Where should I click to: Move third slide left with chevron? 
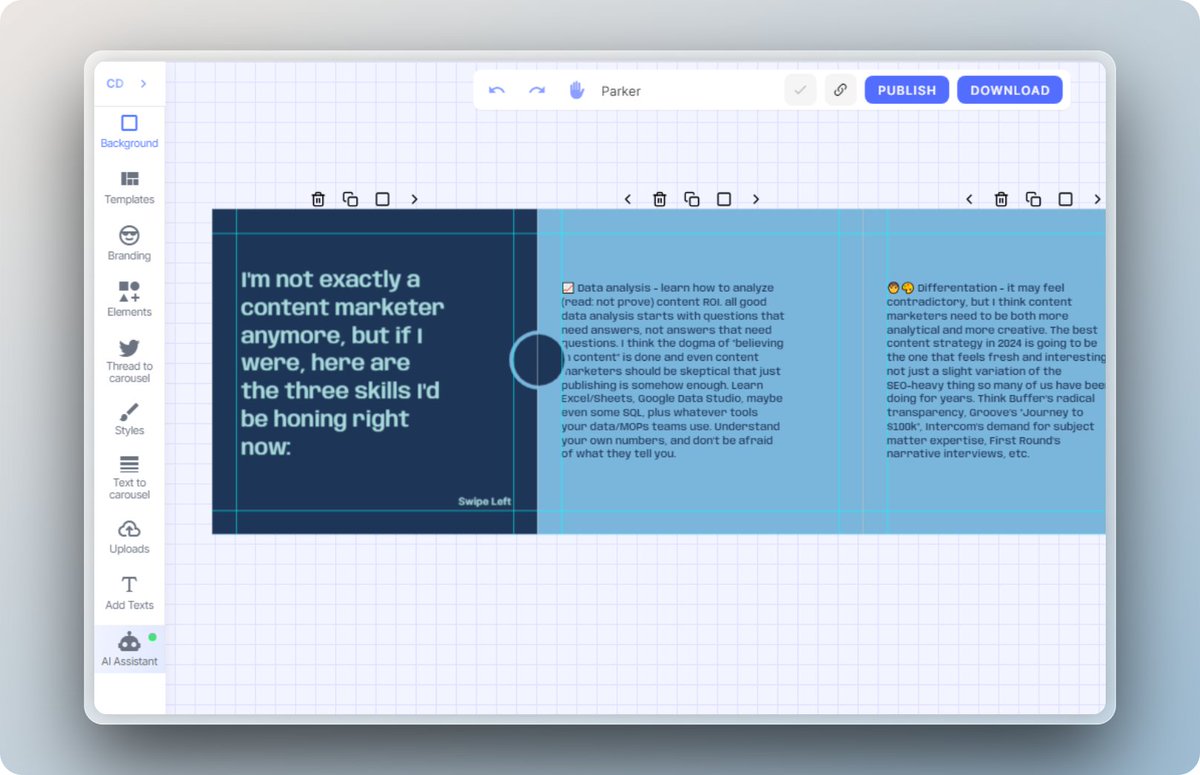(969, 199)
